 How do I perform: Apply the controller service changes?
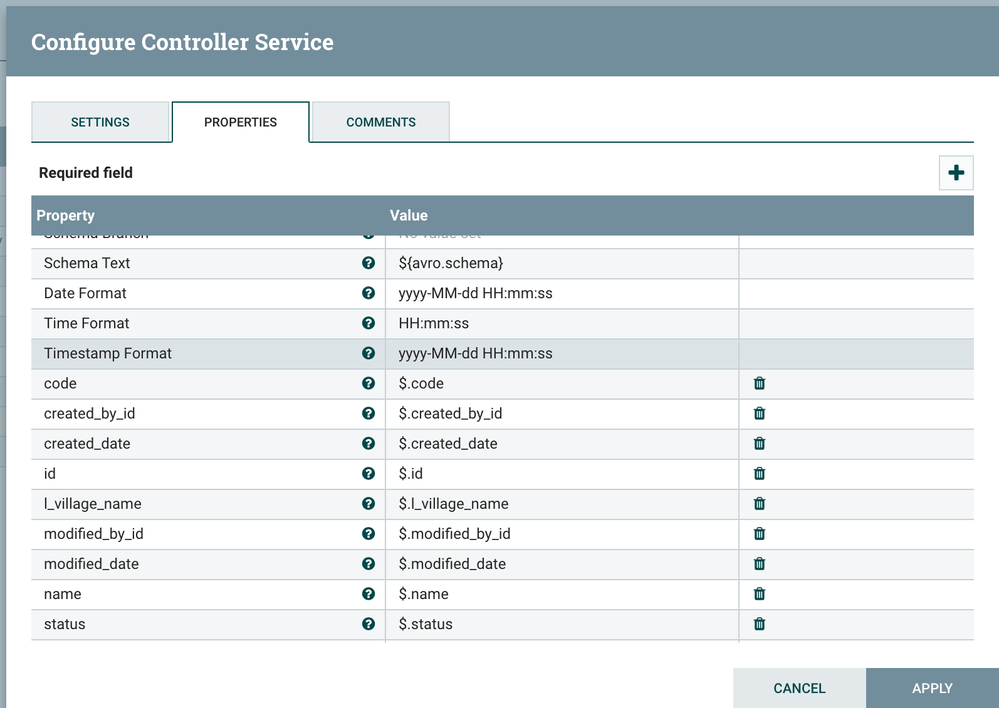pyautogui.click(x=932, y=688)
